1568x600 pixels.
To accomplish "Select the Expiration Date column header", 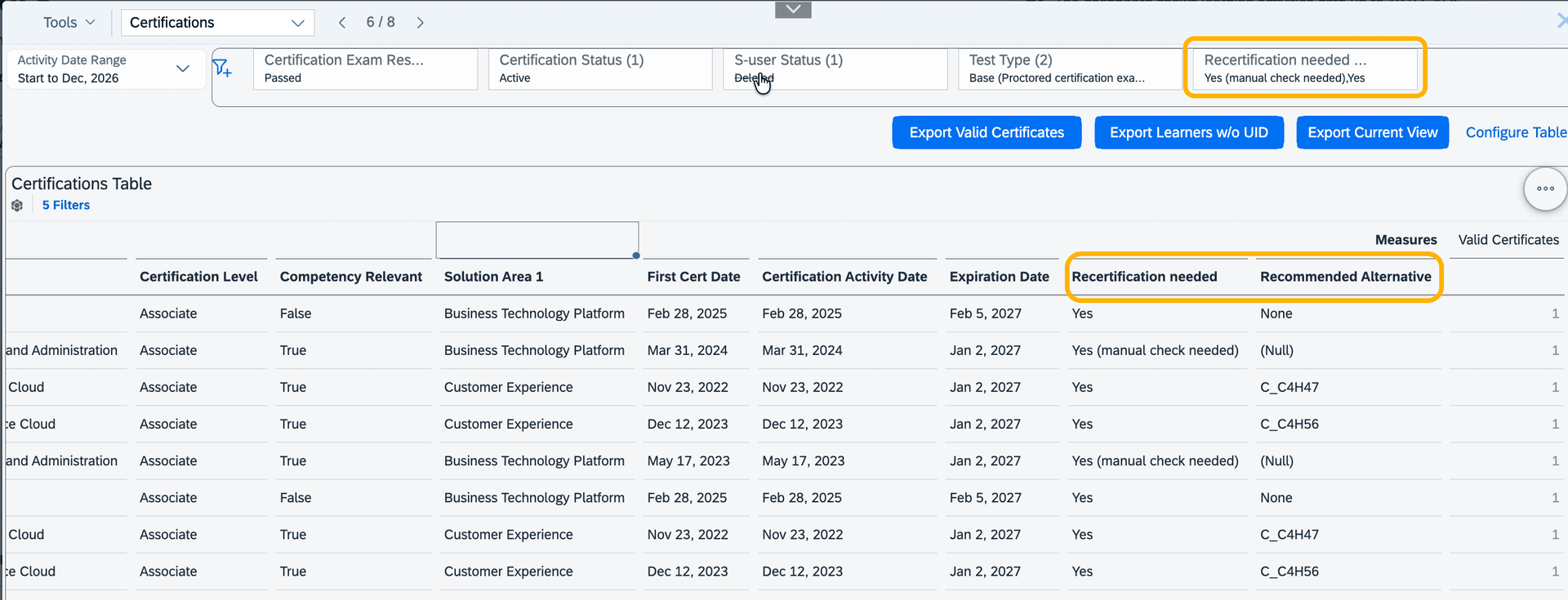I will 999,277.
